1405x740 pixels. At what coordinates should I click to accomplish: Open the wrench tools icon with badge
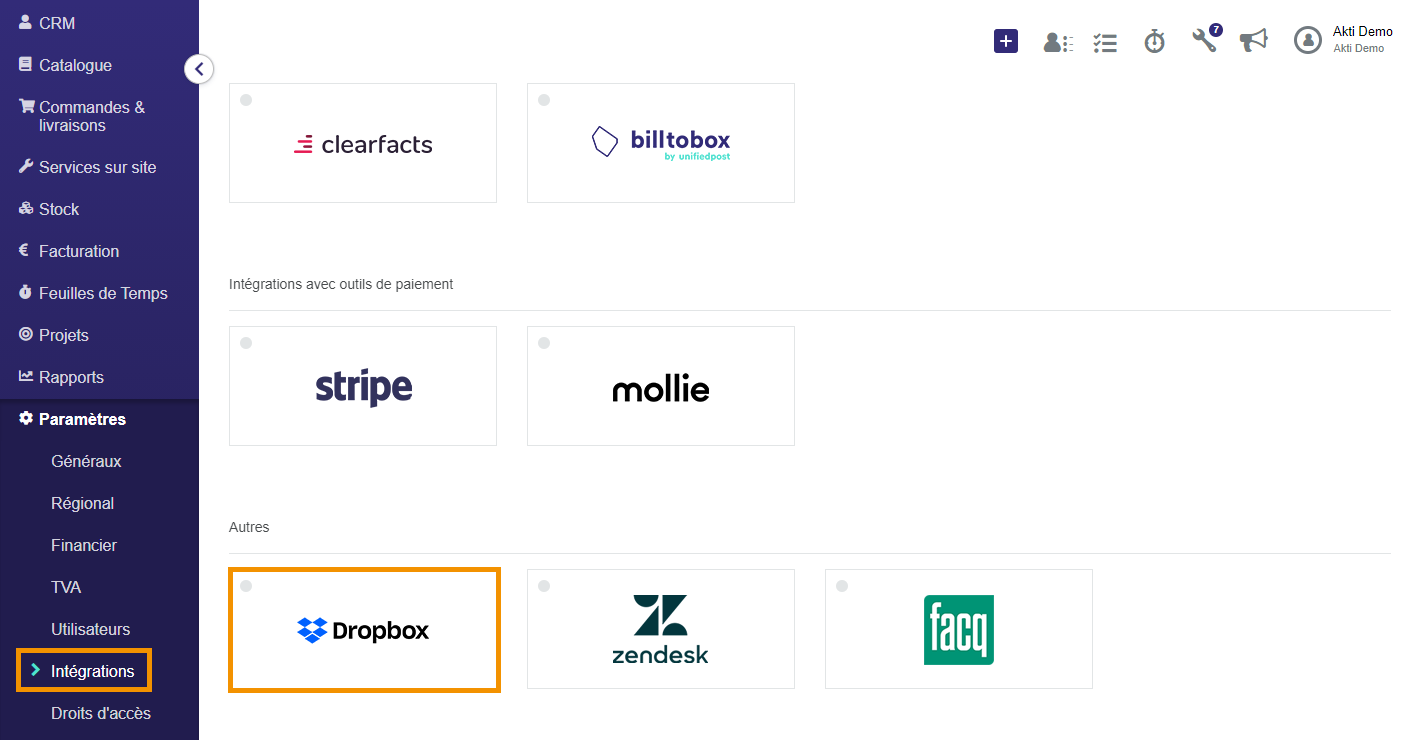pos(1206,39)
